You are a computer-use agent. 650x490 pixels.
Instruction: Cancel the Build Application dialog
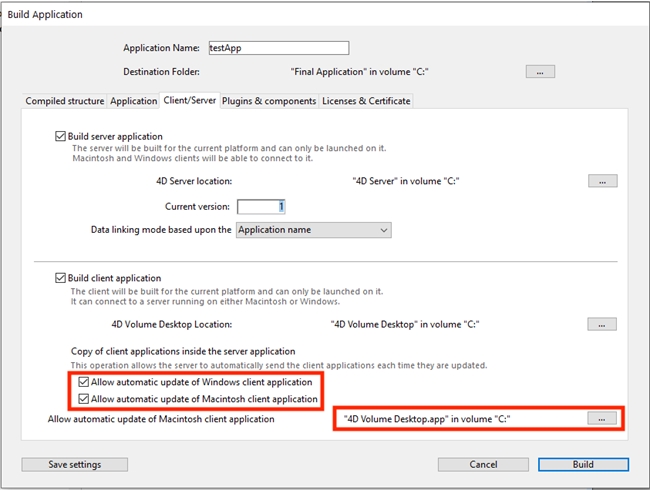click(x=483, y=464)
